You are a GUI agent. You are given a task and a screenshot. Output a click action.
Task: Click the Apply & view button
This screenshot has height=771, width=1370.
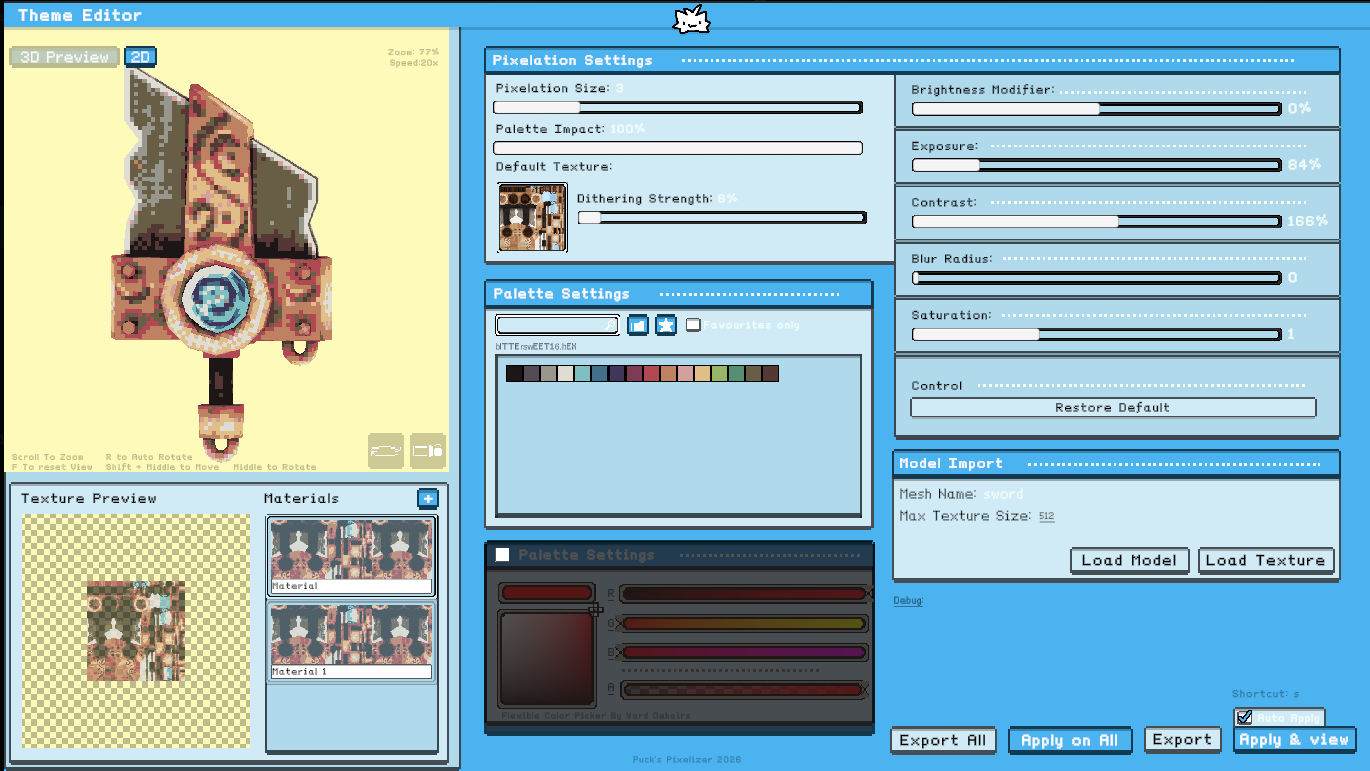[x=1294, y=740]
